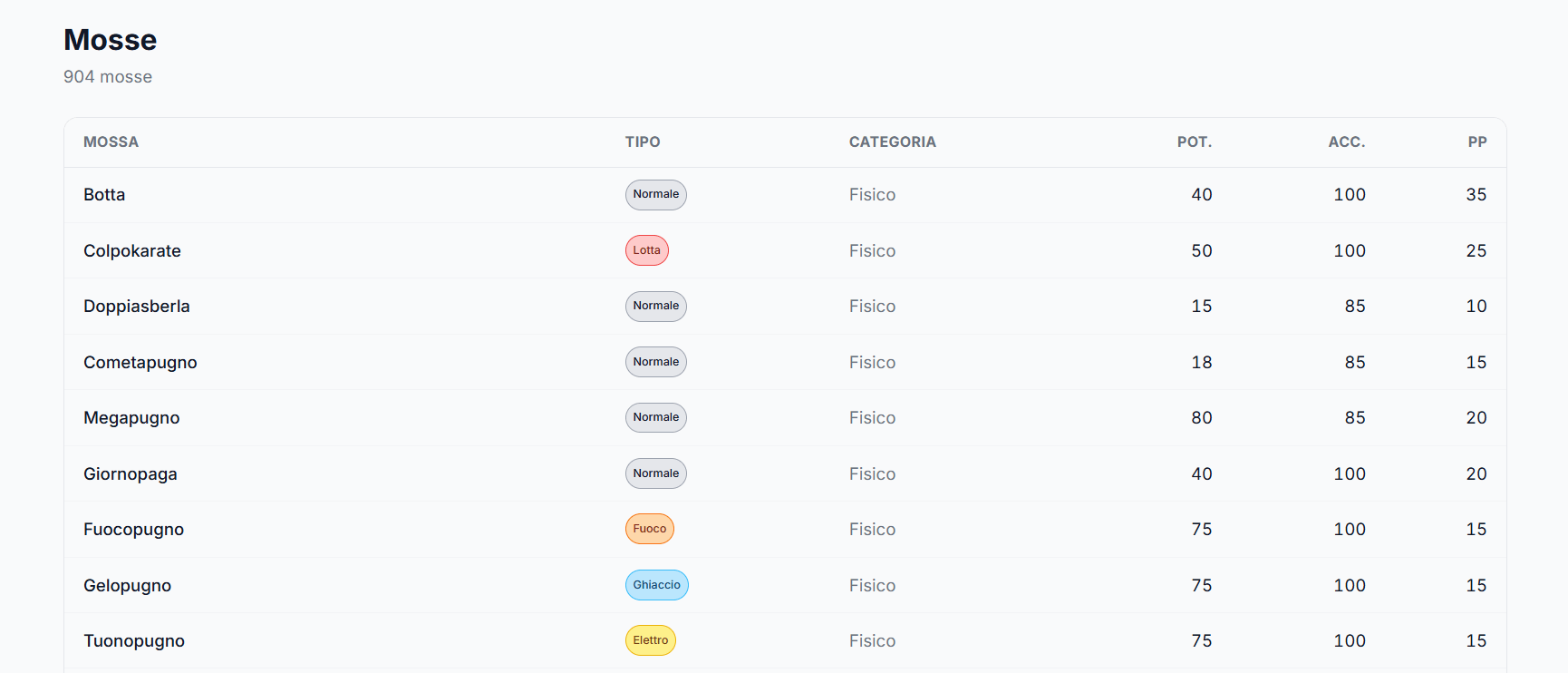Click the Fuocopugno move name

tap(133, 530)
